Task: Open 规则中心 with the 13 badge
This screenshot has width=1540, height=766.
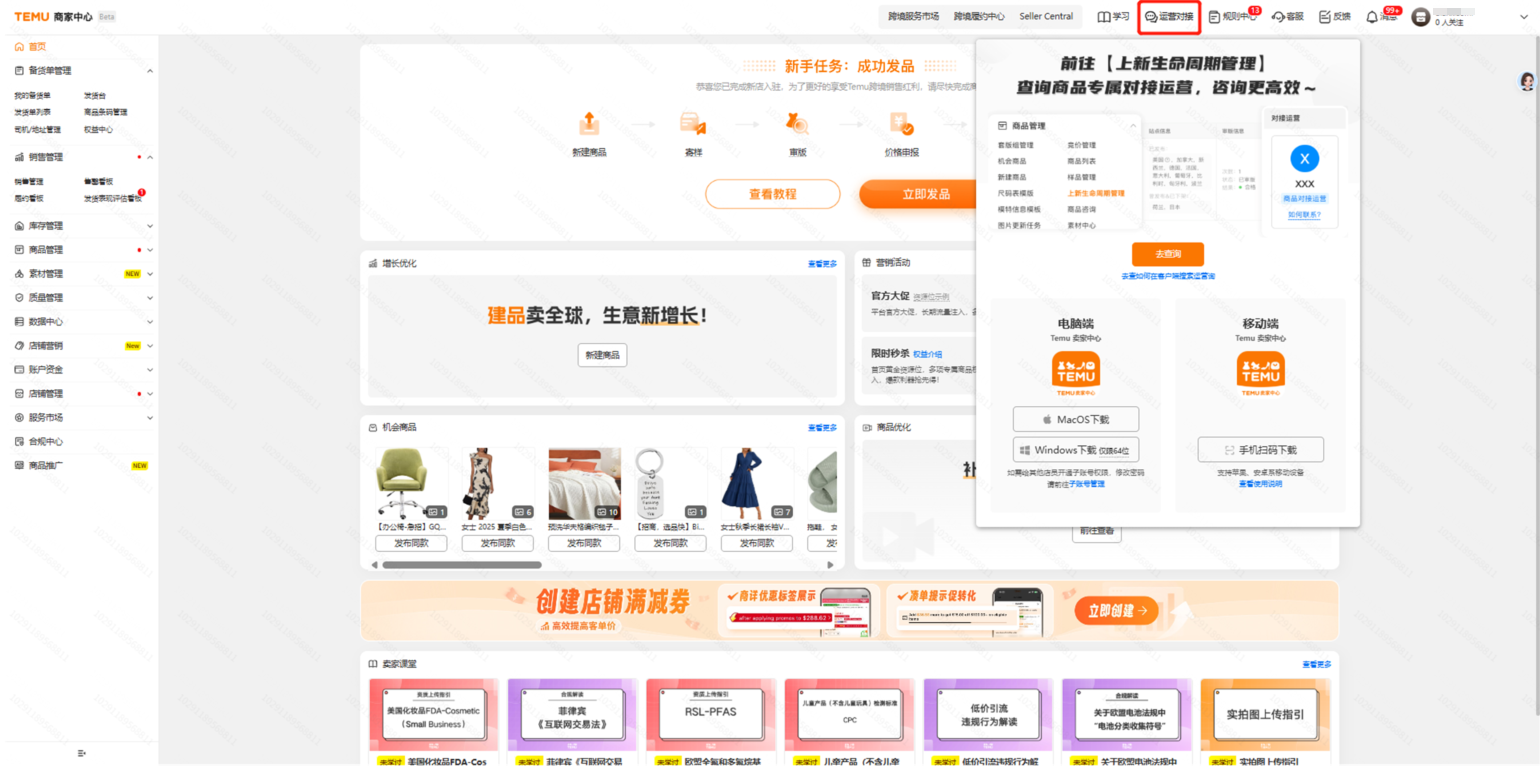Action: pyautogui.click(x=1215, y=17)
